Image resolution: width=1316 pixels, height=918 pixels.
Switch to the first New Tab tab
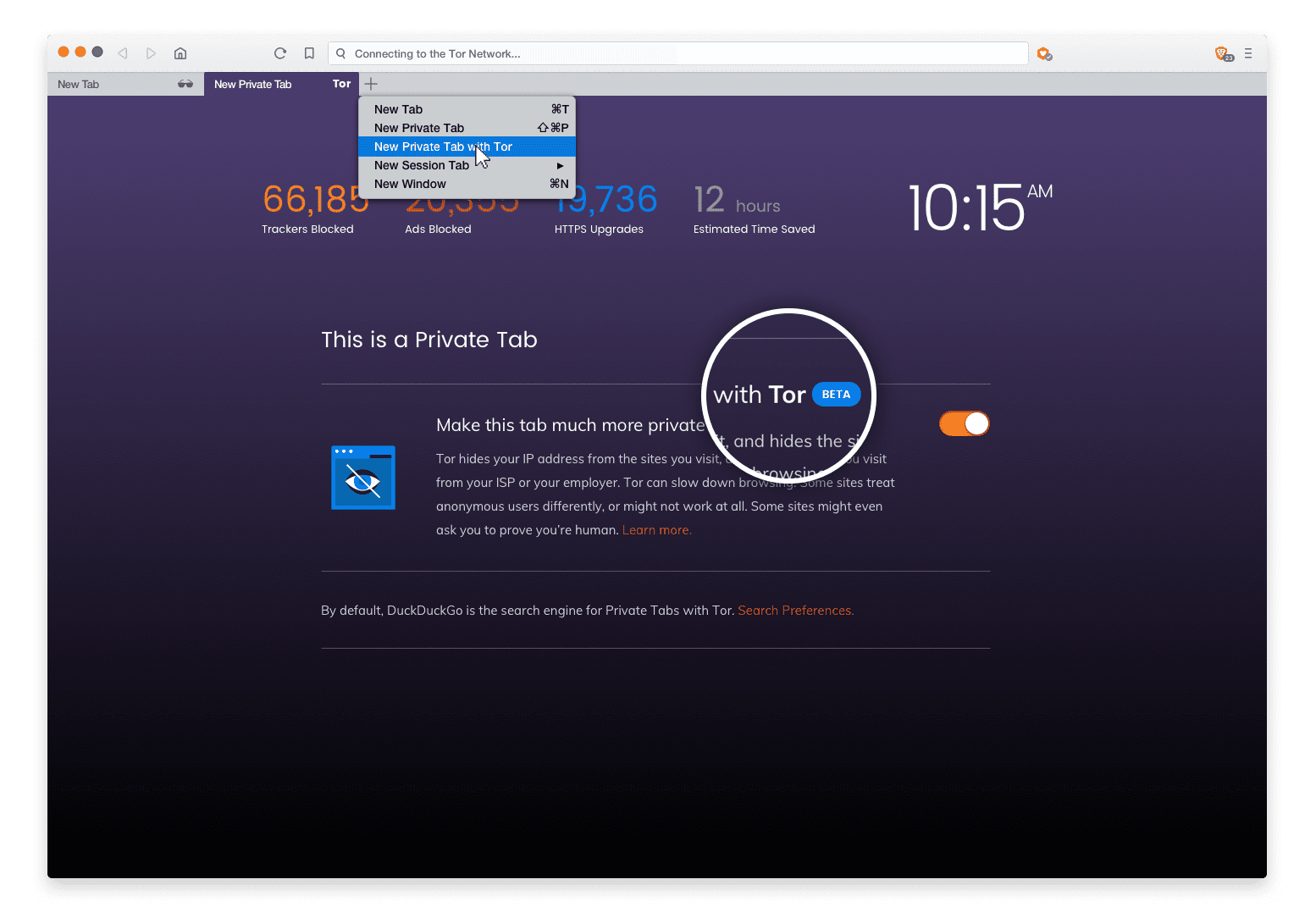[x=125, y=84]
